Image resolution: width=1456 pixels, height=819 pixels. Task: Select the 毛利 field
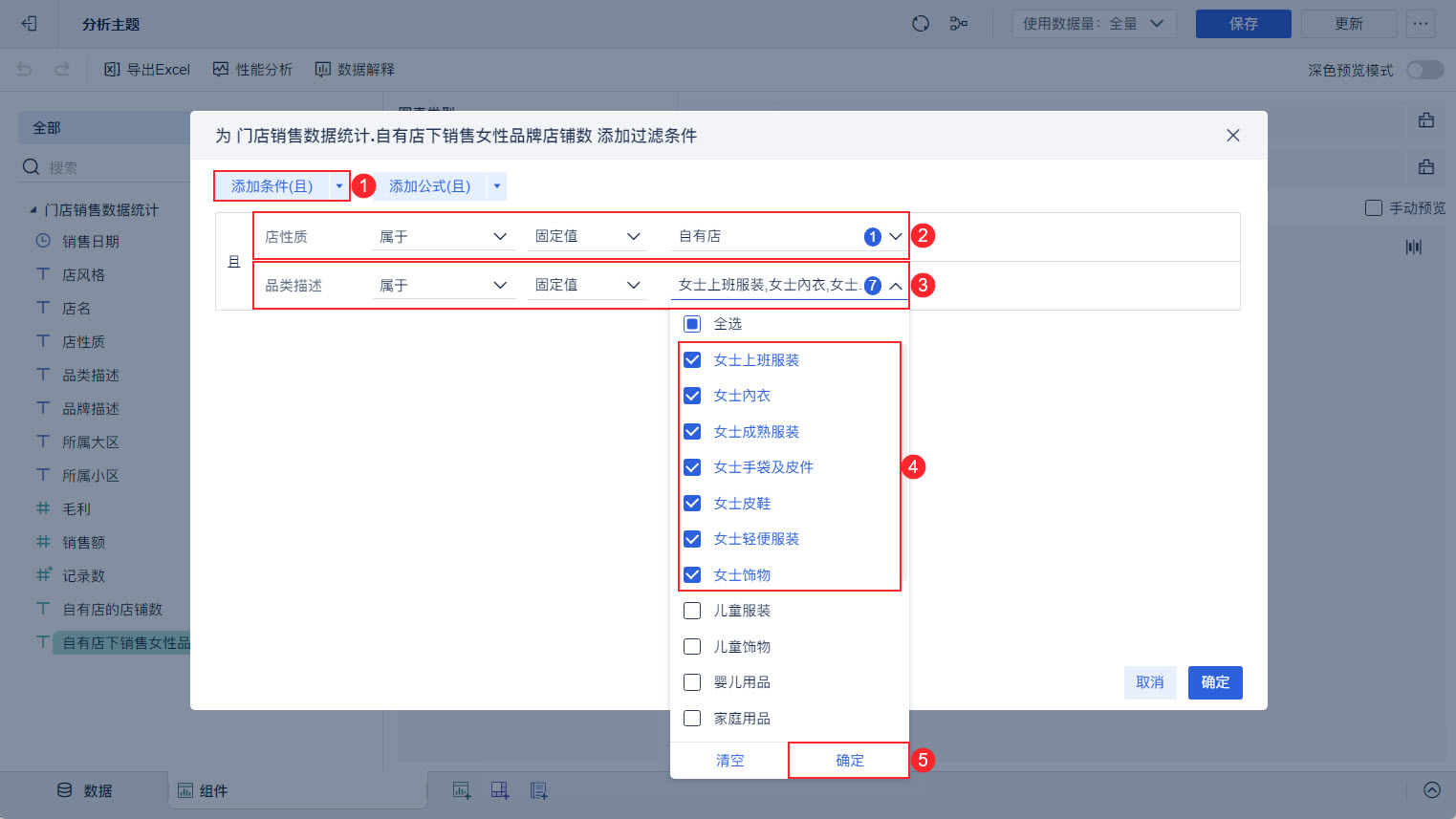click(76, 509)
